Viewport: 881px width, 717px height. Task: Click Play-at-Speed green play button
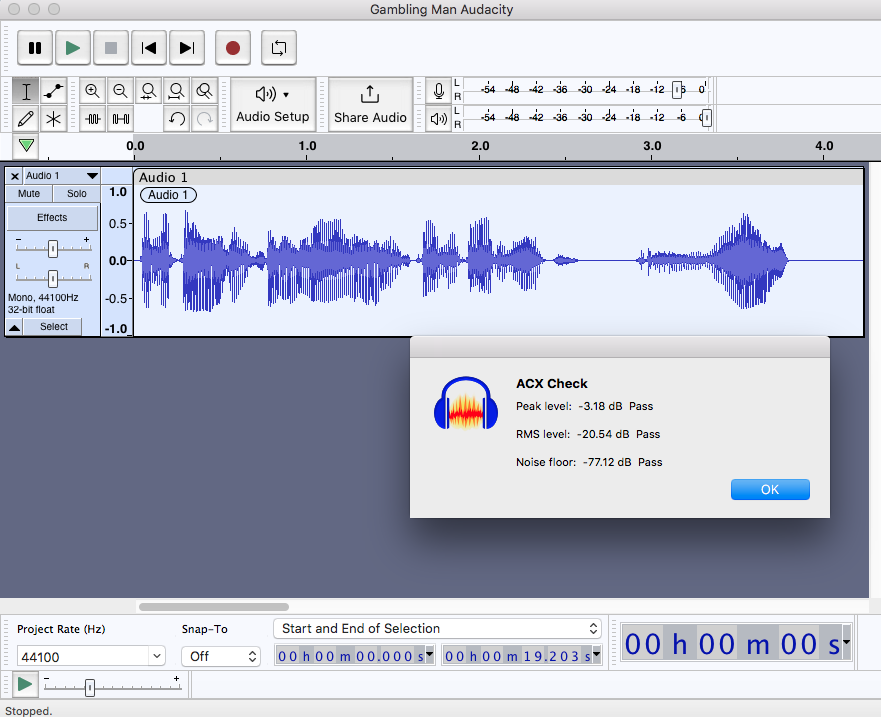[25, 684]
